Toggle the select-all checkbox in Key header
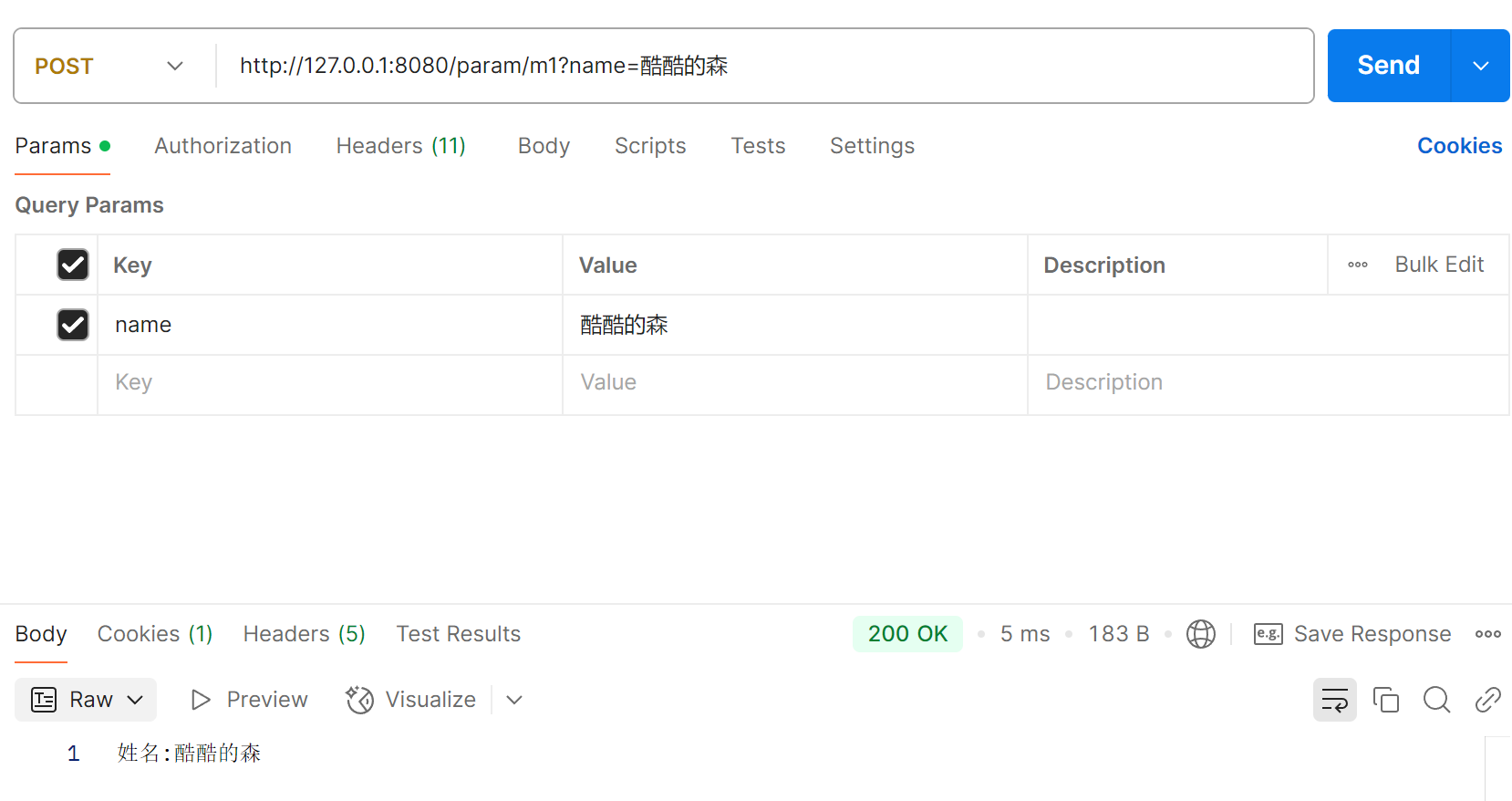This screenshot has width=1512, height=801. tap(73, 265)
